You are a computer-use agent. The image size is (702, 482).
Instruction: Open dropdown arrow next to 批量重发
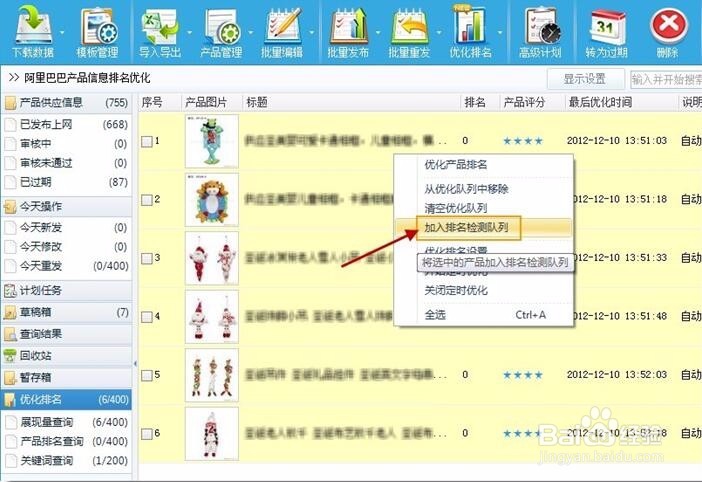pyautogui.click(x=439, y=32)
